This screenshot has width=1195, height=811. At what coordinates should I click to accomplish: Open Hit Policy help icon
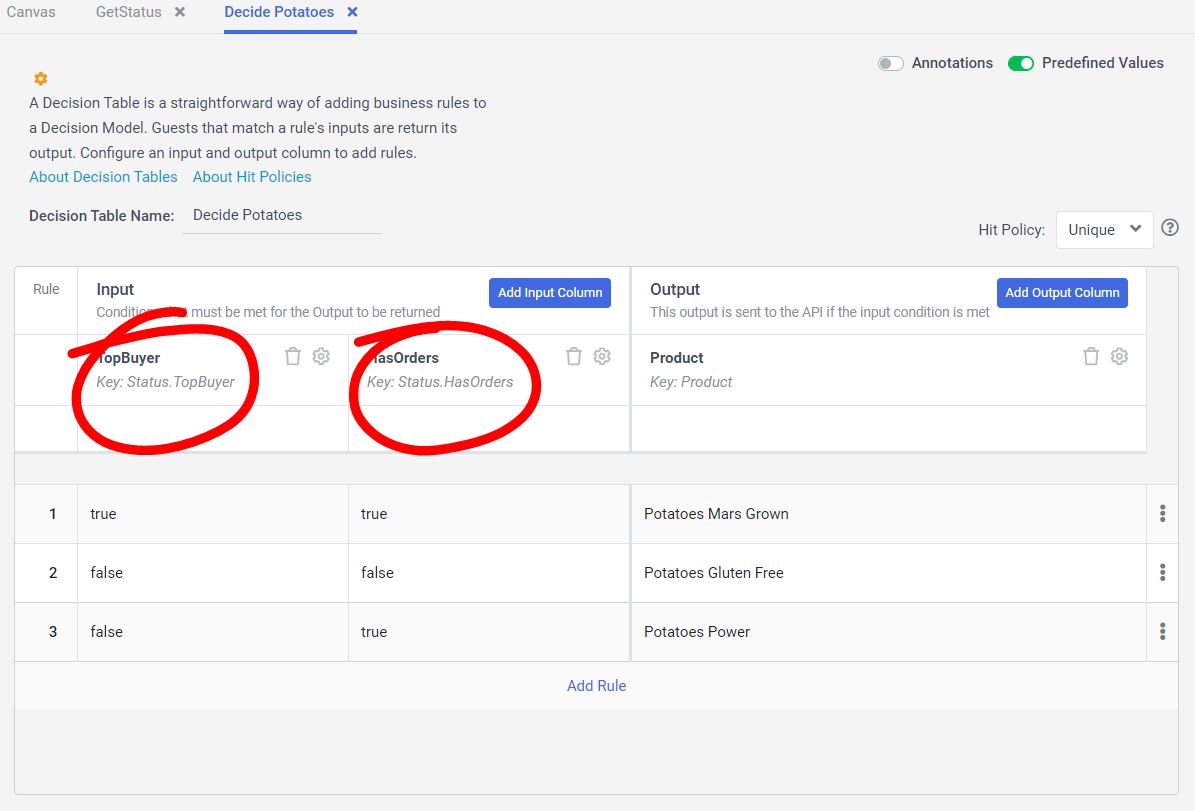(1170, 228)
